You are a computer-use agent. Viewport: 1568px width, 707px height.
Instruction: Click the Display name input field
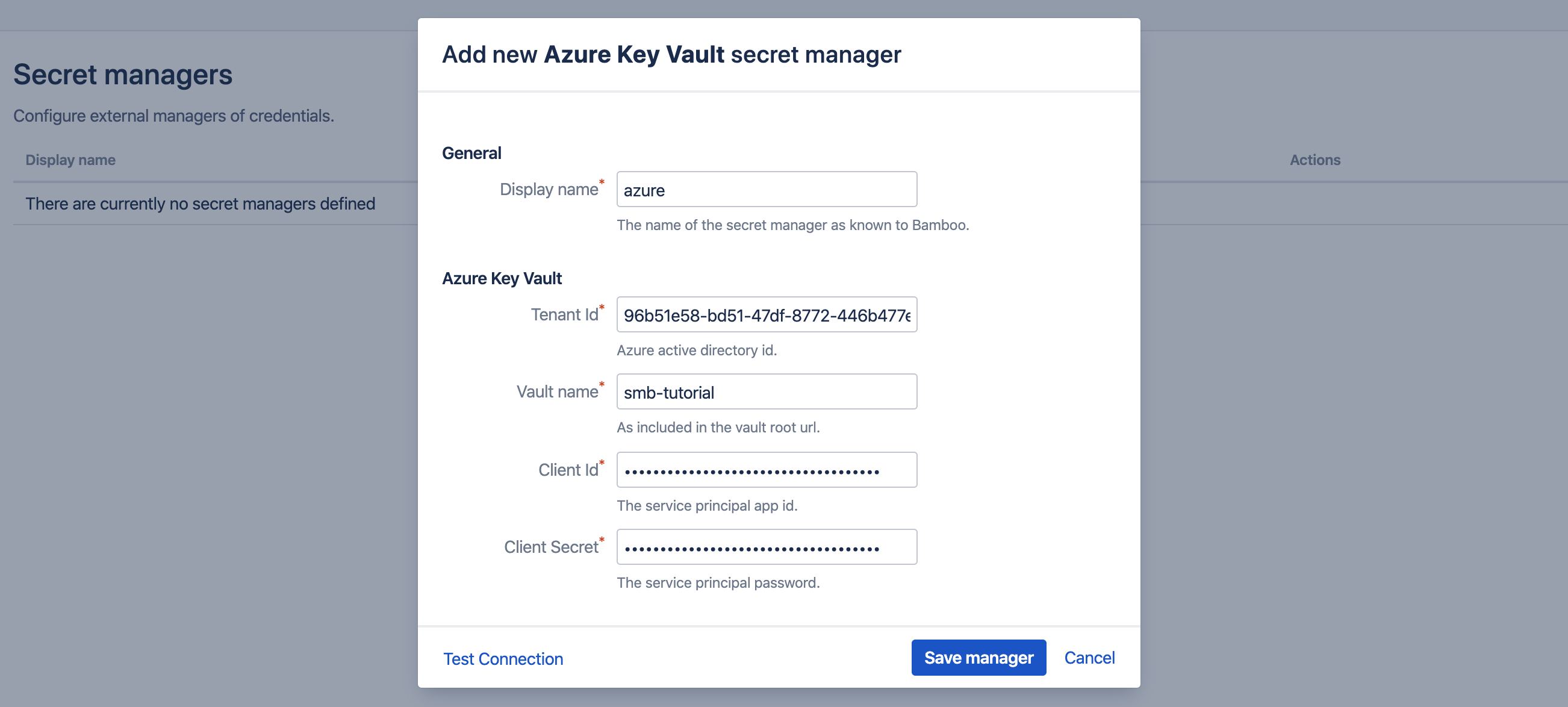[767, 189]
